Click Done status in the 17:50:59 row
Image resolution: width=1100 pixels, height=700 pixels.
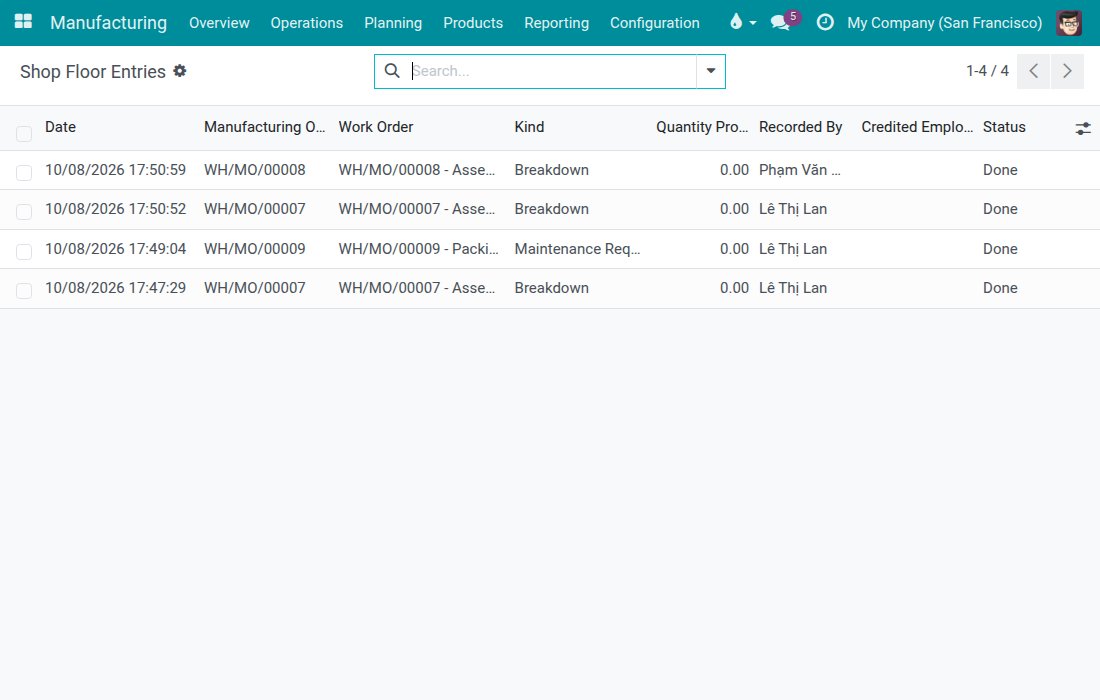tap(1000, 170)
